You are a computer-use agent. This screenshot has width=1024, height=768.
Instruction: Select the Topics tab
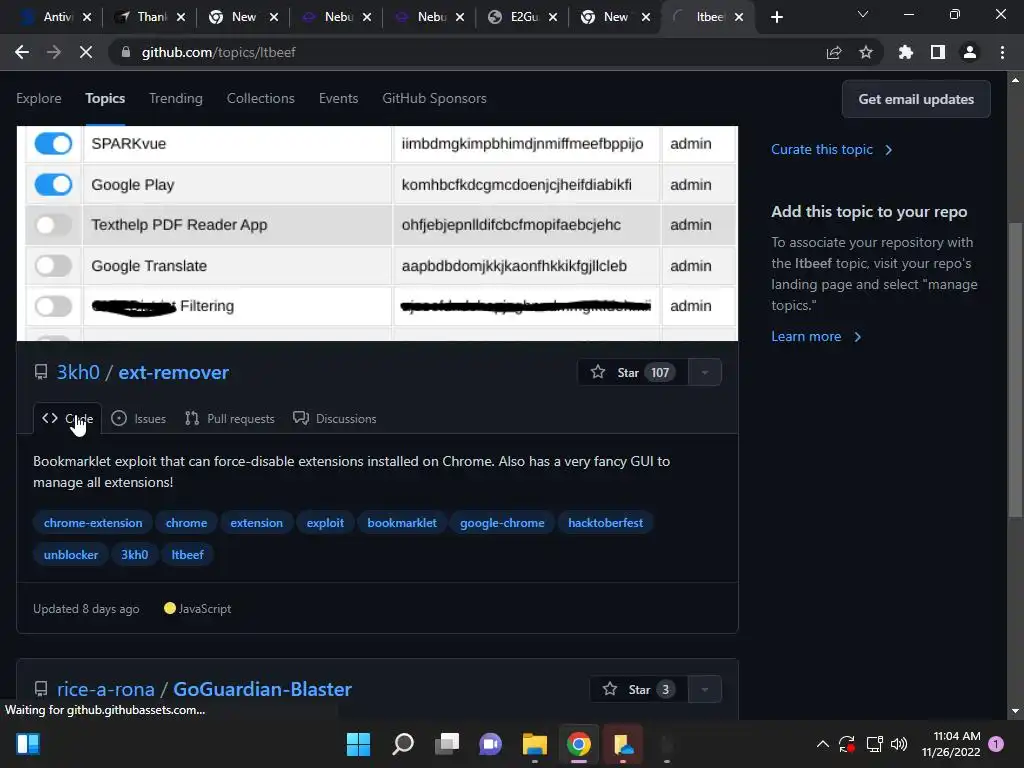tap(105, 98)
